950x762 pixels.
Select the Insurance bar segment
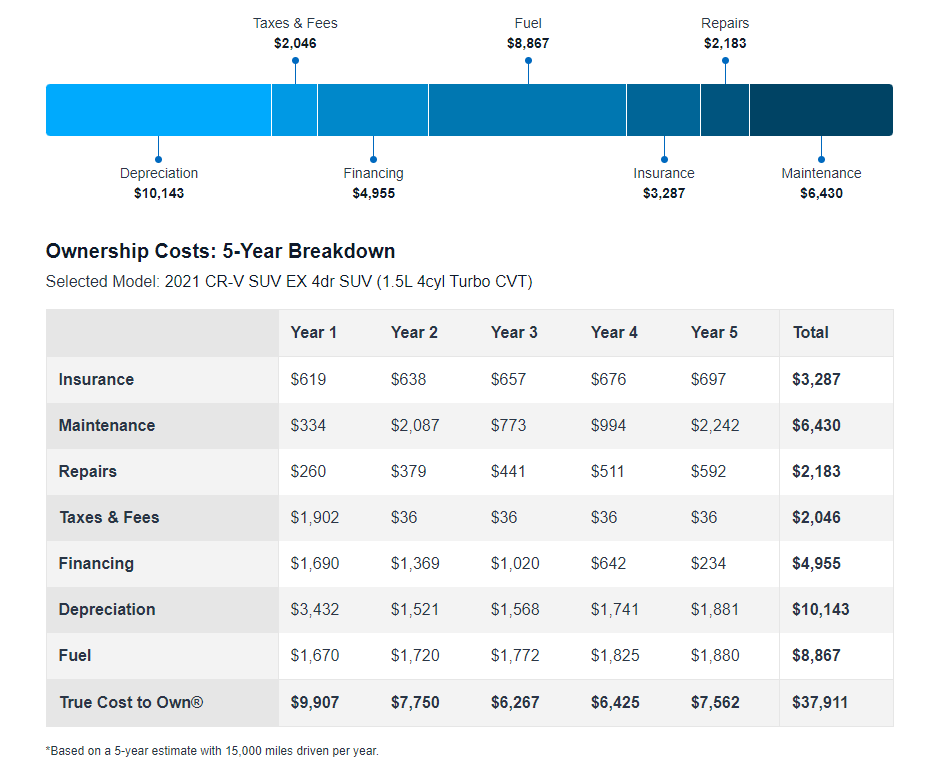(x=663, y=110)
